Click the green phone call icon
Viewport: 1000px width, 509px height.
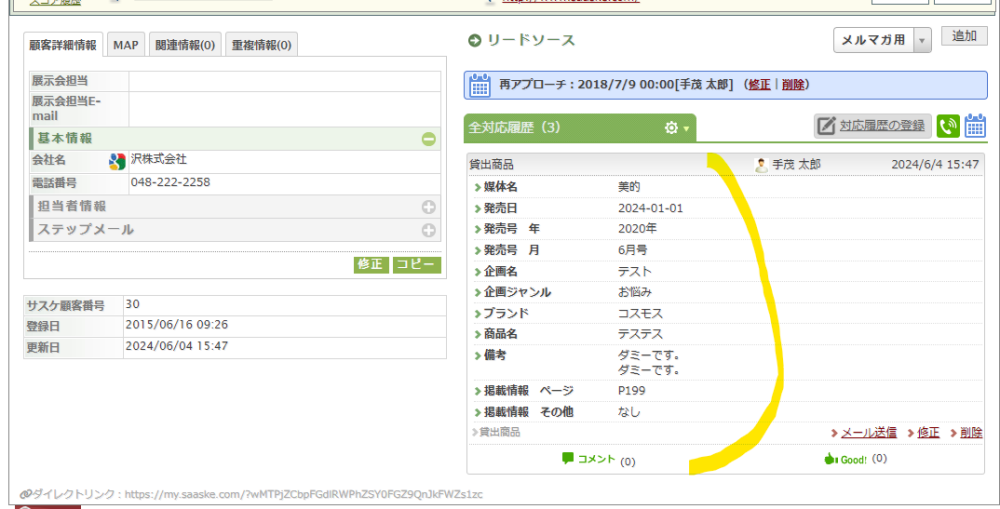[x=948, y=126]
